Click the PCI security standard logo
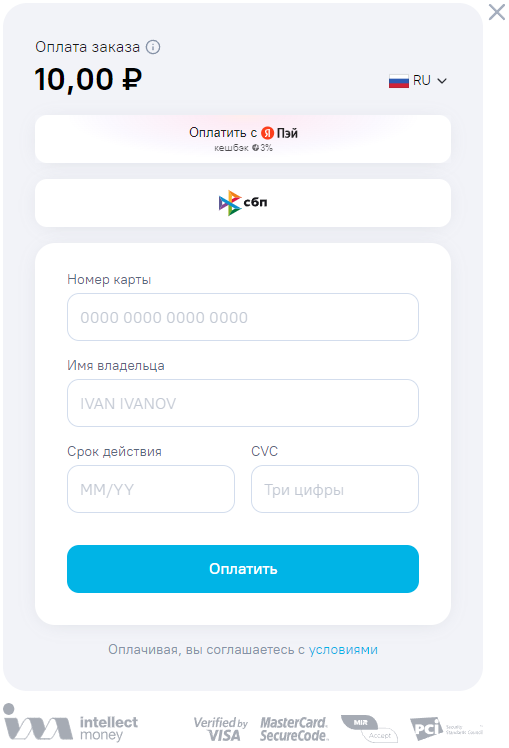 coord(447,729)
